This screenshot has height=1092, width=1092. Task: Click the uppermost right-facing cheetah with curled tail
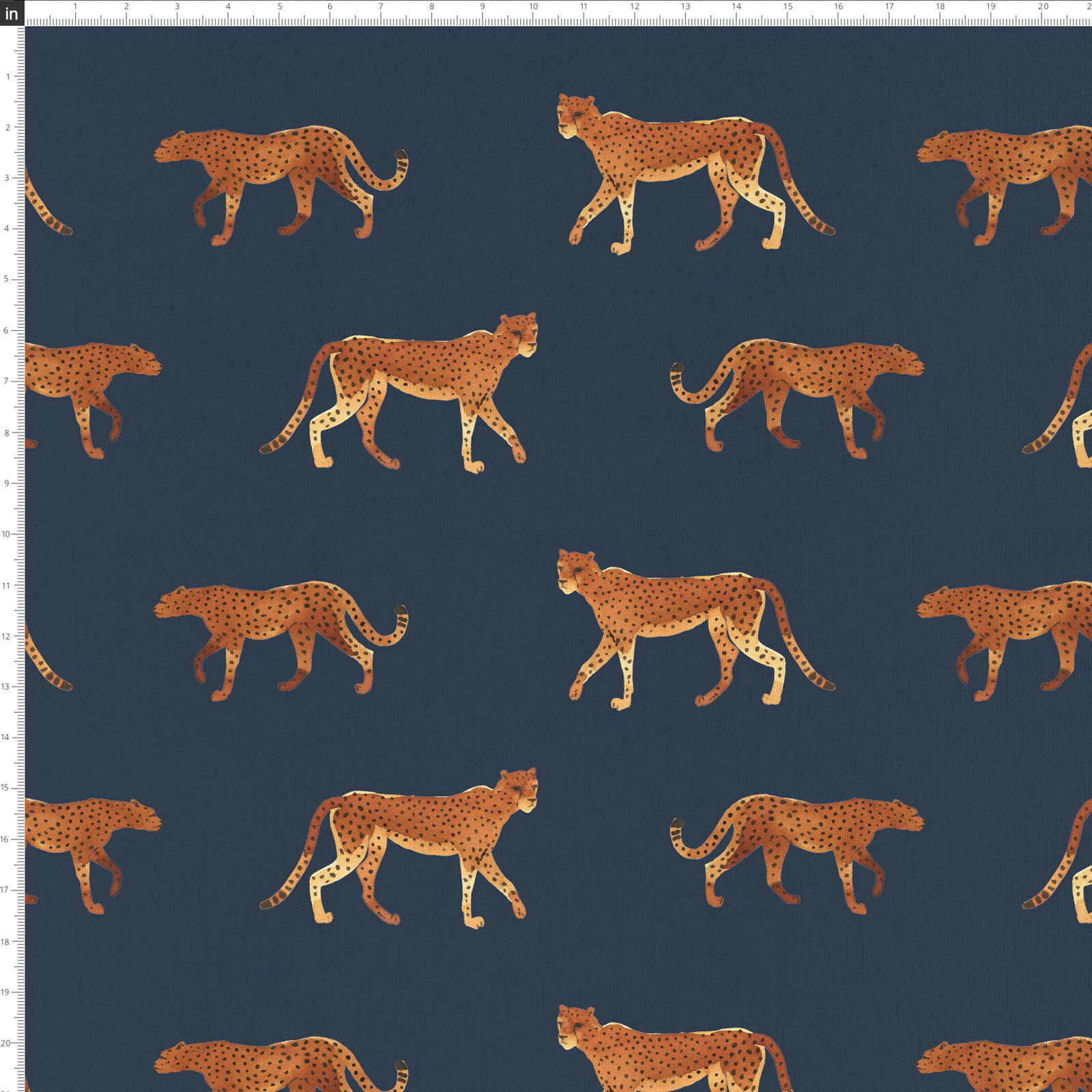click(x=797, y=399)
